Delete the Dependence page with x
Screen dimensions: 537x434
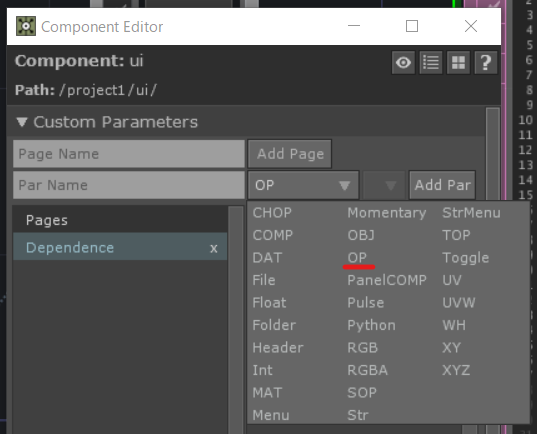pos(214,248)
